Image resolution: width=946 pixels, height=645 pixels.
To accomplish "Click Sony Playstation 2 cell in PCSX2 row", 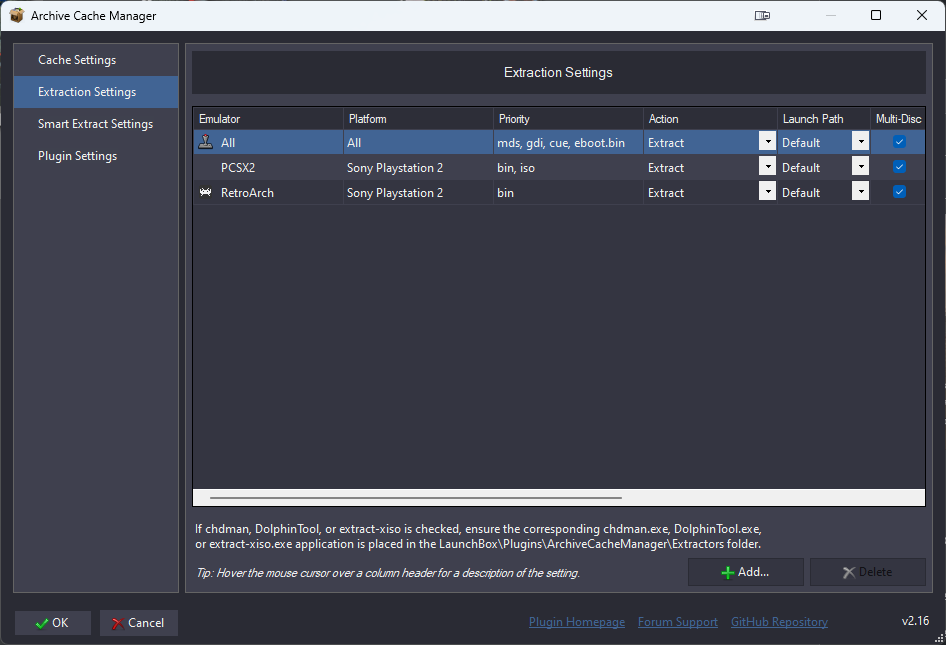I will coord(419,168).
